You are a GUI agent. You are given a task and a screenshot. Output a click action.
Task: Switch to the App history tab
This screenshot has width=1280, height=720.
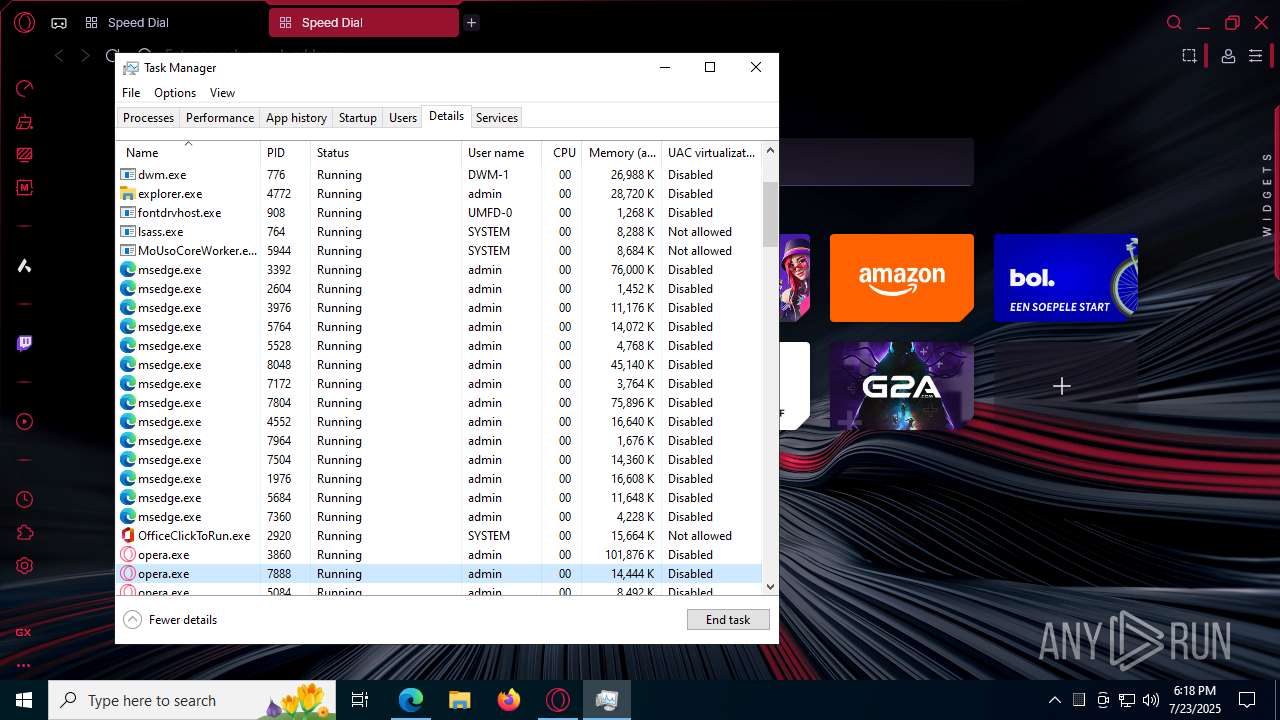point(296,118)
